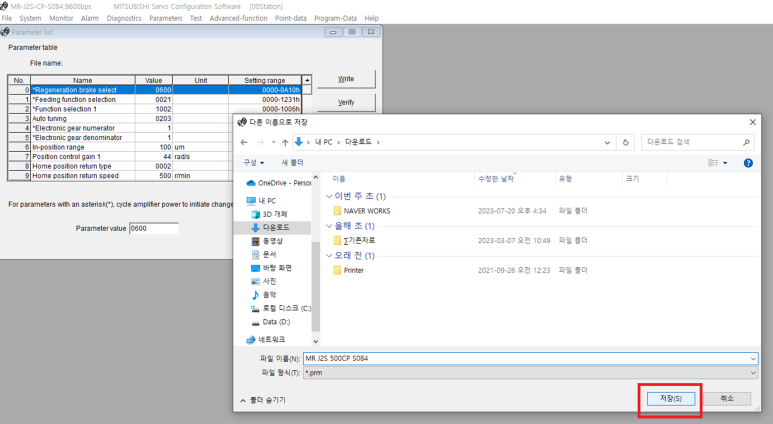773x424 pixels.
Task: Click the search magnifier icon
Action: (746, 142)
